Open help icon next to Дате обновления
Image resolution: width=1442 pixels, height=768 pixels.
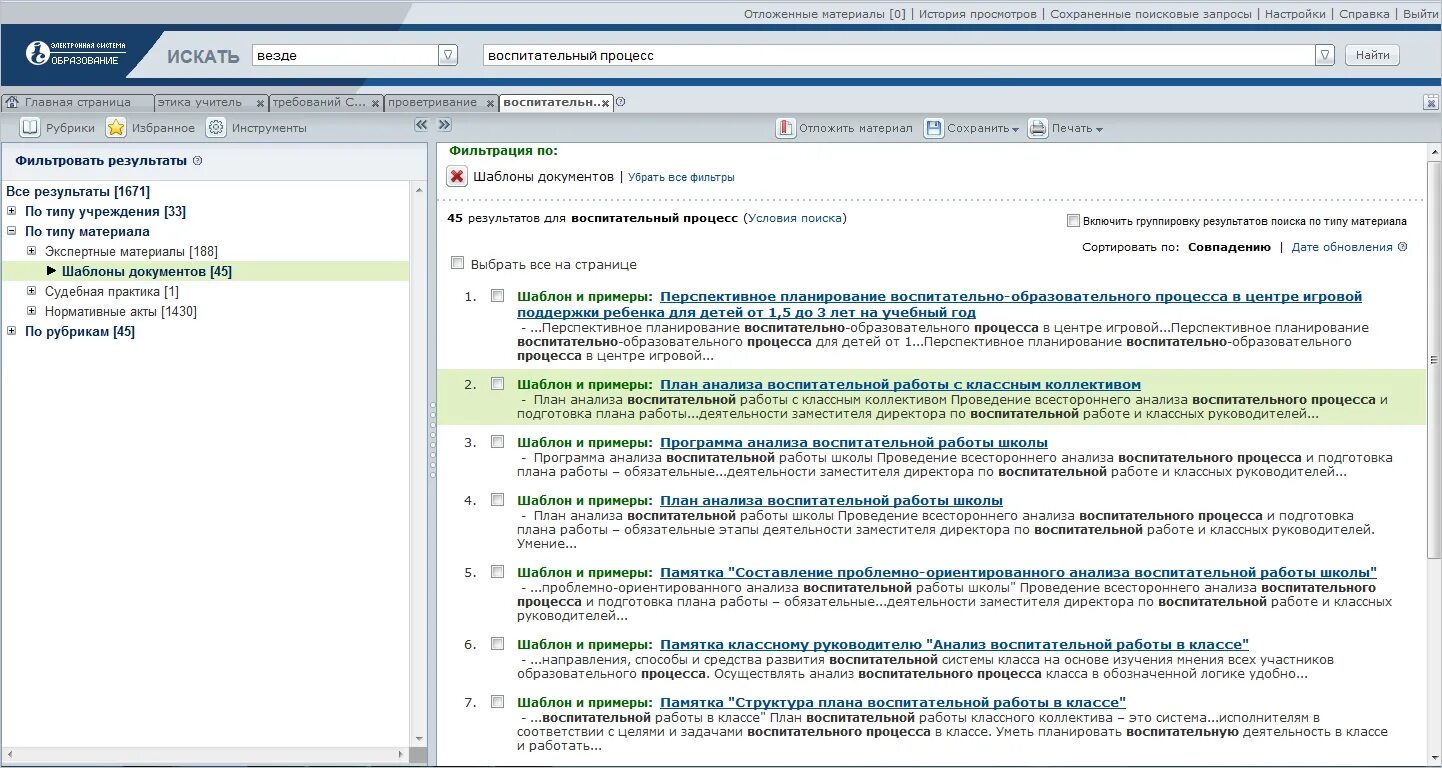(x=1402, y=247)
